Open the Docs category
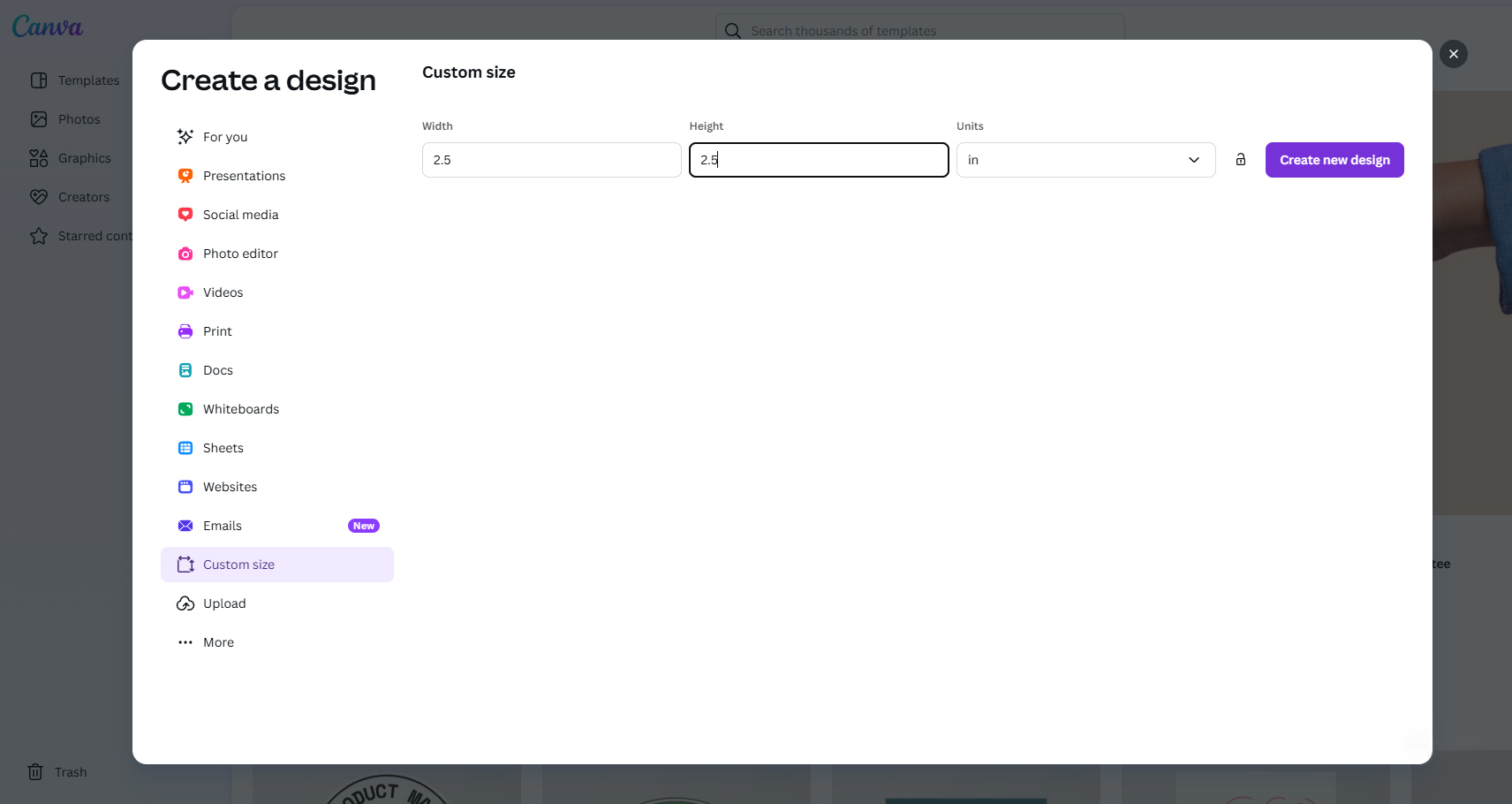Viewport: 1512px width, 804px height. 218,370
